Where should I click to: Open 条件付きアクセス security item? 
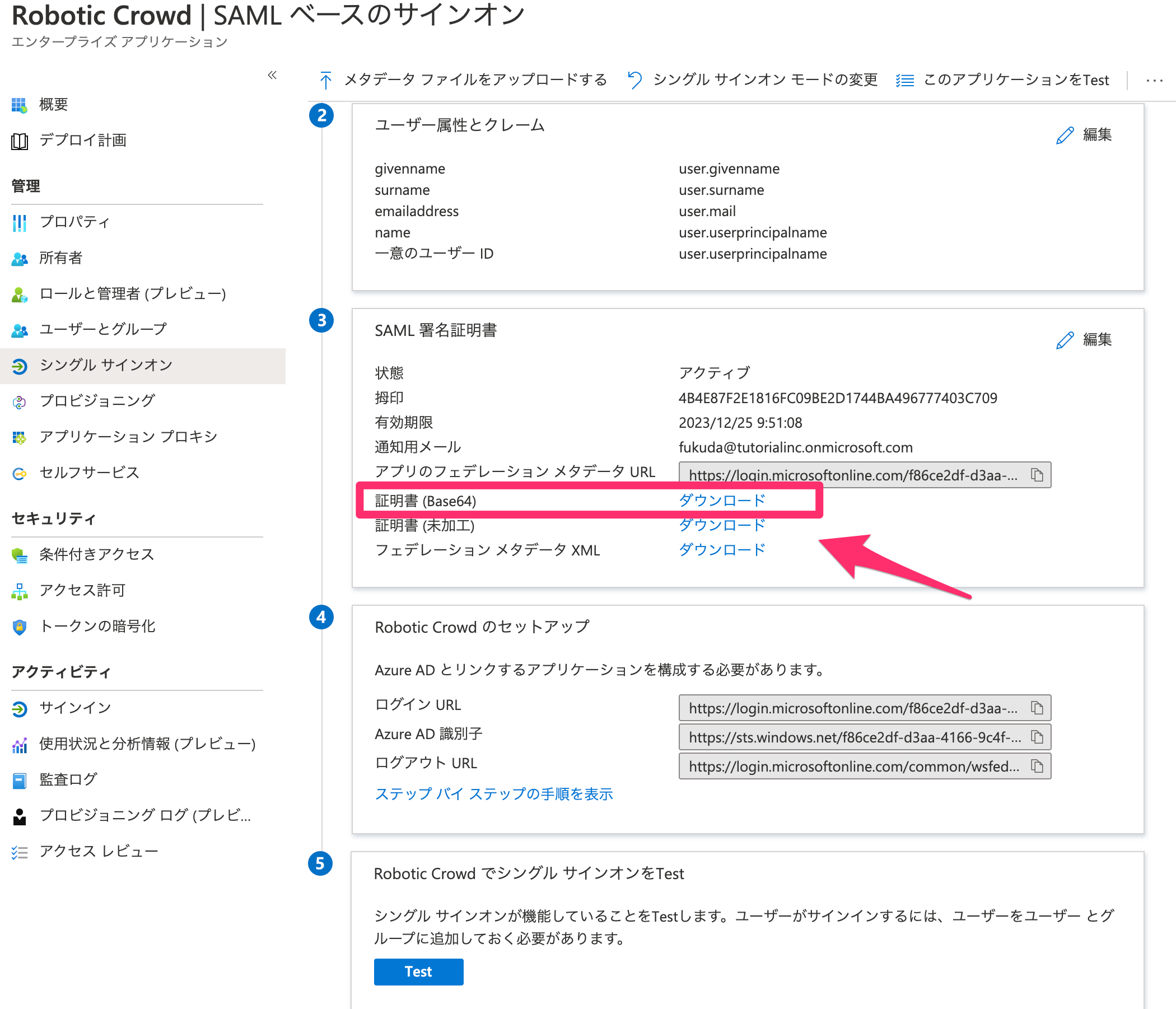[x=96, y=554]
